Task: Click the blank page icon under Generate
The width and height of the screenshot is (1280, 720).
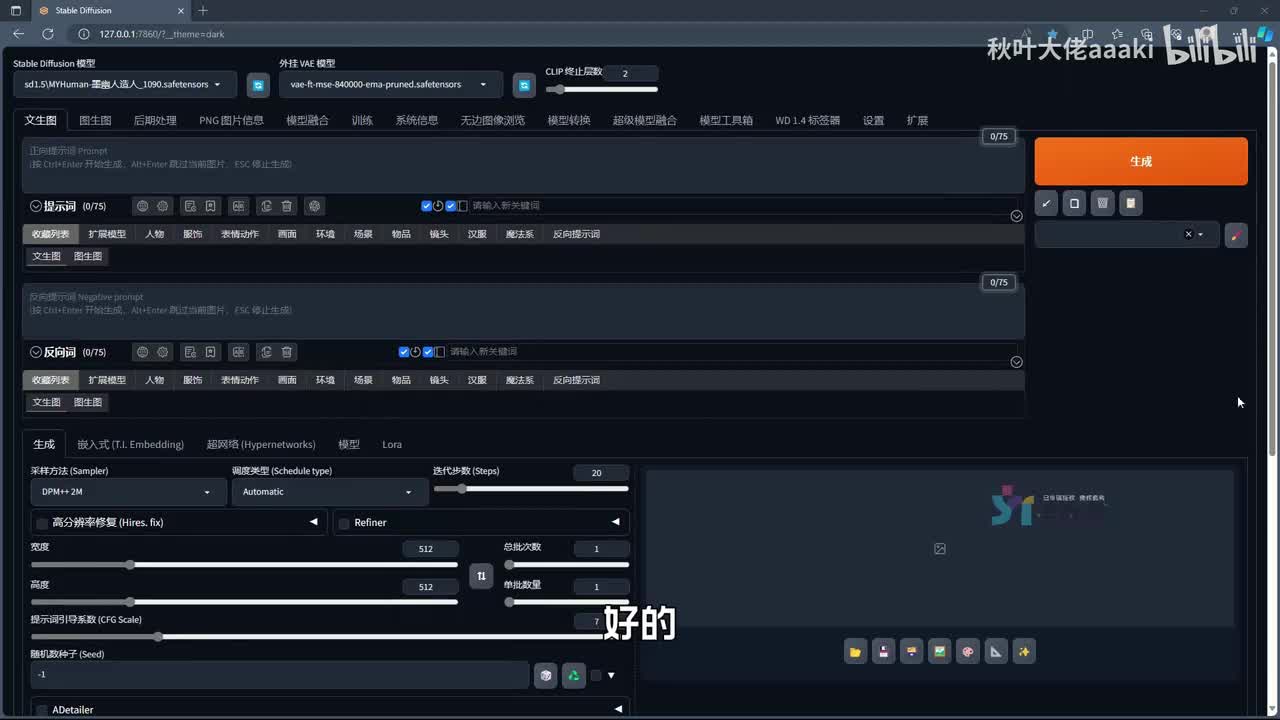Action: tap(1074, 203)
